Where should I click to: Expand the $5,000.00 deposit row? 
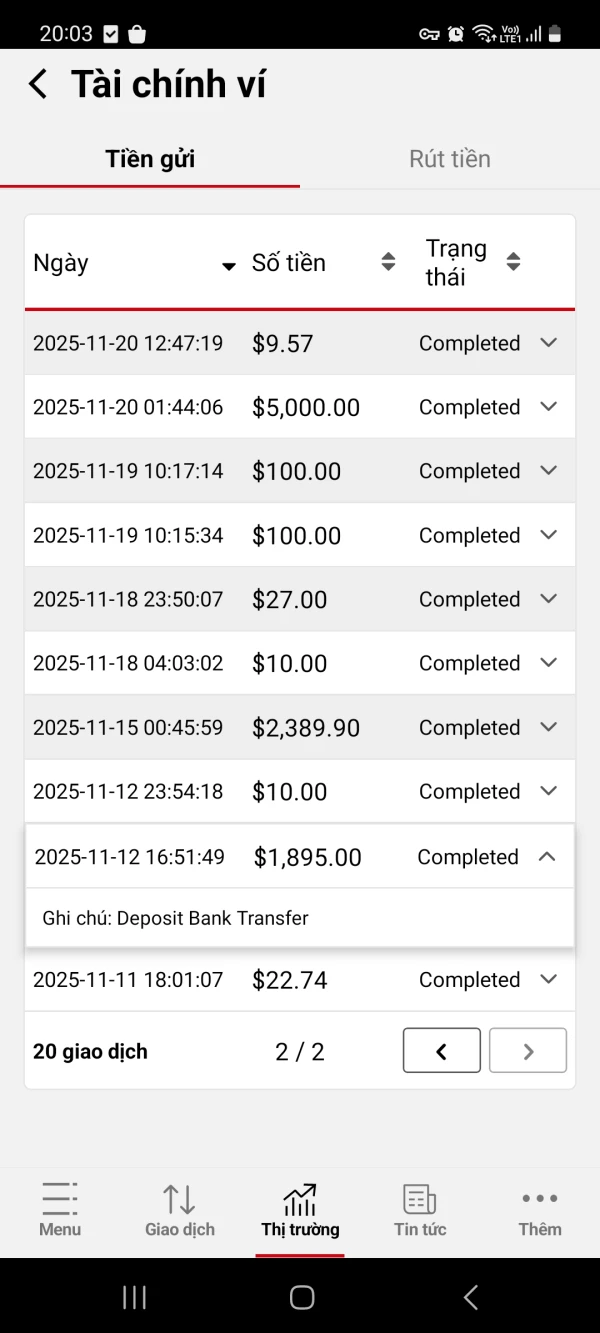548,407
